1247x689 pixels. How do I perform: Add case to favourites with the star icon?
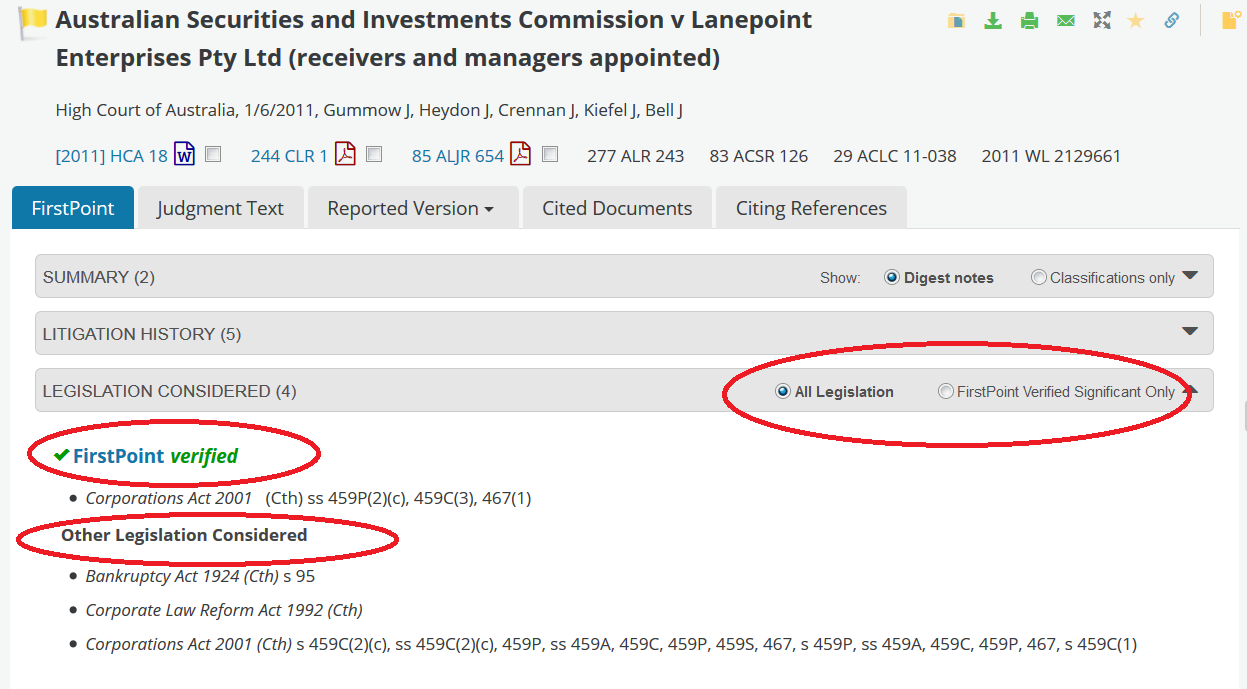point(1136,20)
